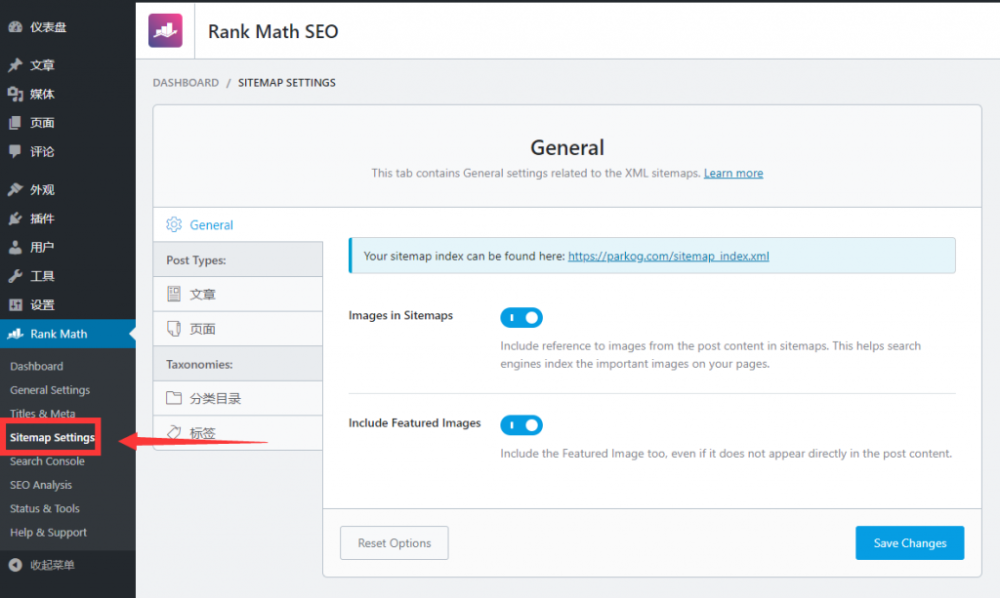
Task: Toggle Images in Sitemaps switch
Action: click(521, 318)
